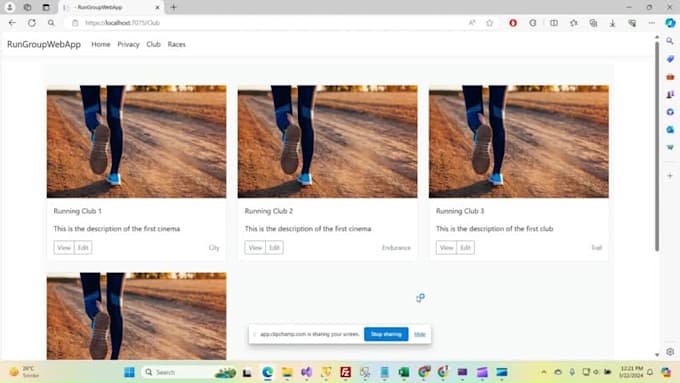
Task: Open the Workspaces icon in the title bar
Action: pos(27,7)
